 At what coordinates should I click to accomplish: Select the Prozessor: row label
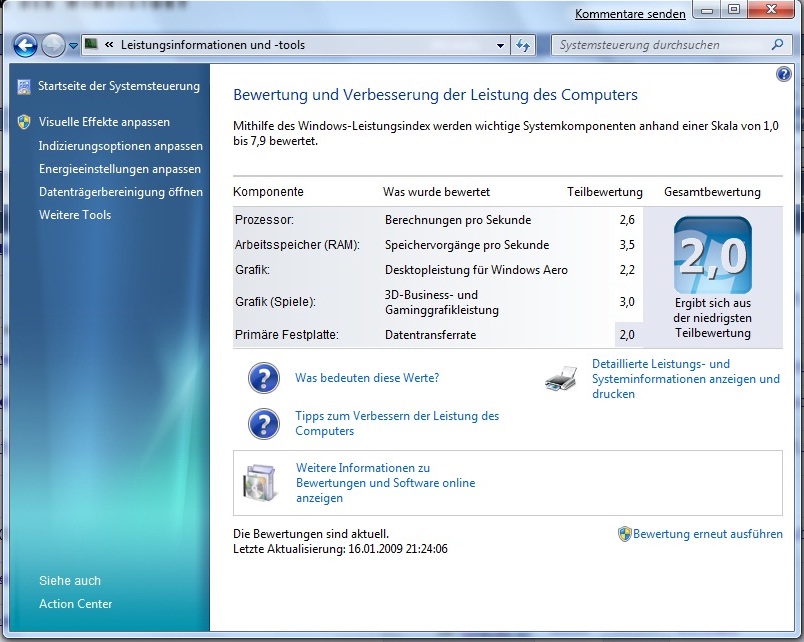tap(265, 220)
